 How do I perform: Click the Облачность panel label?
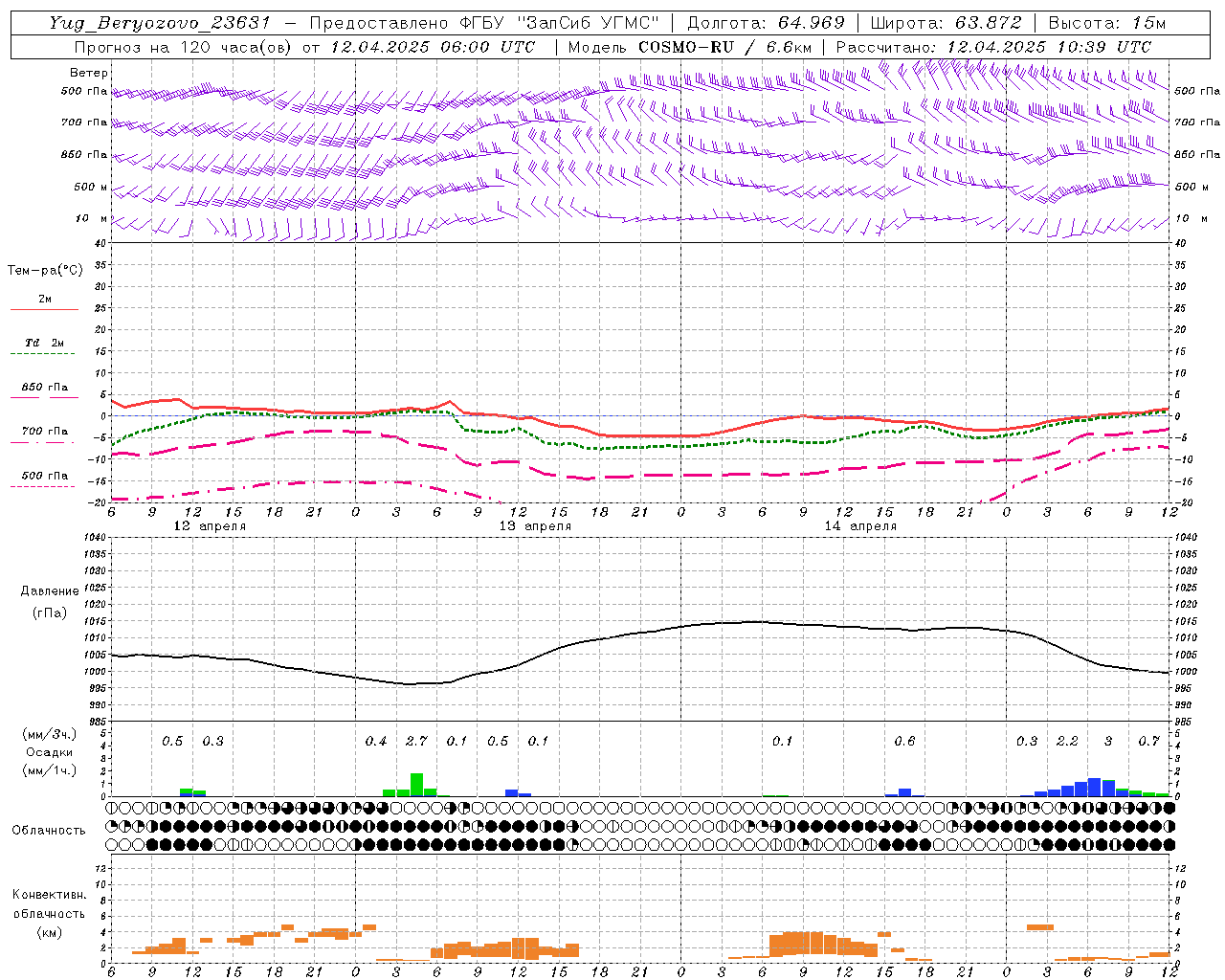pyautogui.click(x=49, y=831)
